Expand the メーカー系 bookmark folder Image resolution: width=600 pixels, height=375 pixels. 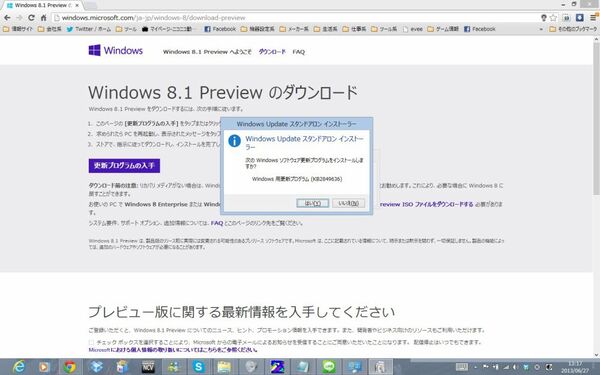[x=294, y=29]
